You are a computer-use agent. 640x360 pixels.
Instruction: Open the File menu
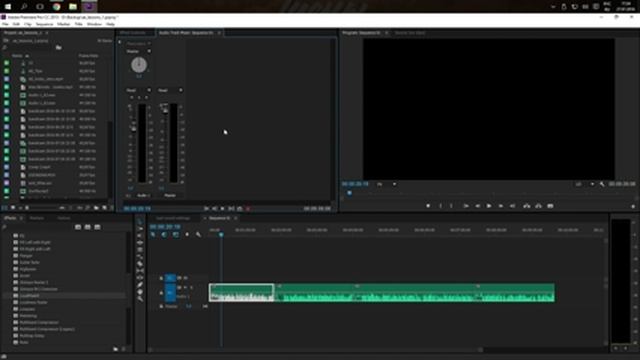click(x=5, y=24)
